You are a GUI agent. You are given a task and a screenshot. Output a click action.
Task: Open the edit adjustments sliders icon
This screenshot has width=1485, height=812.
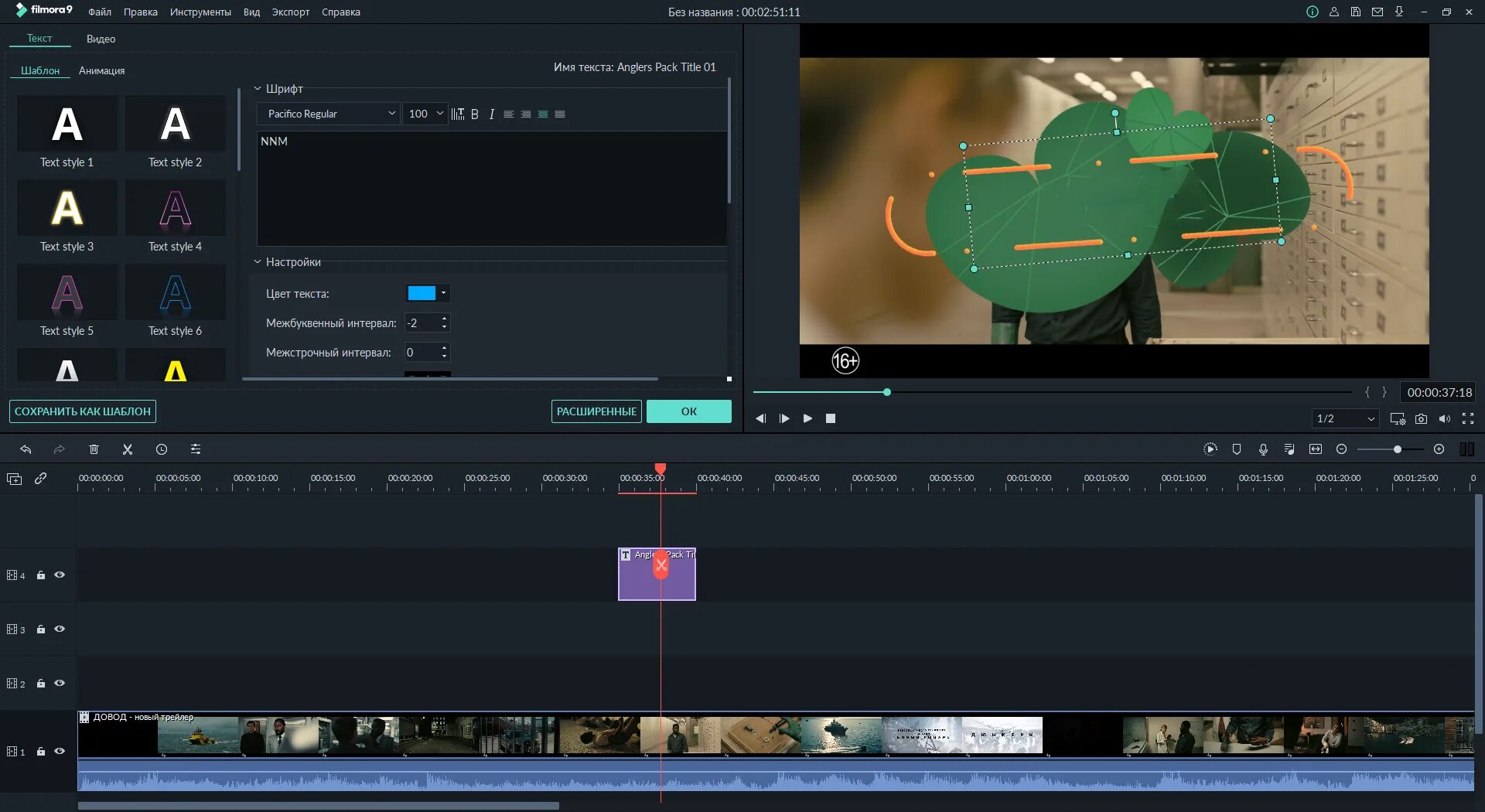pyautogui.click(x=196, y=449)
